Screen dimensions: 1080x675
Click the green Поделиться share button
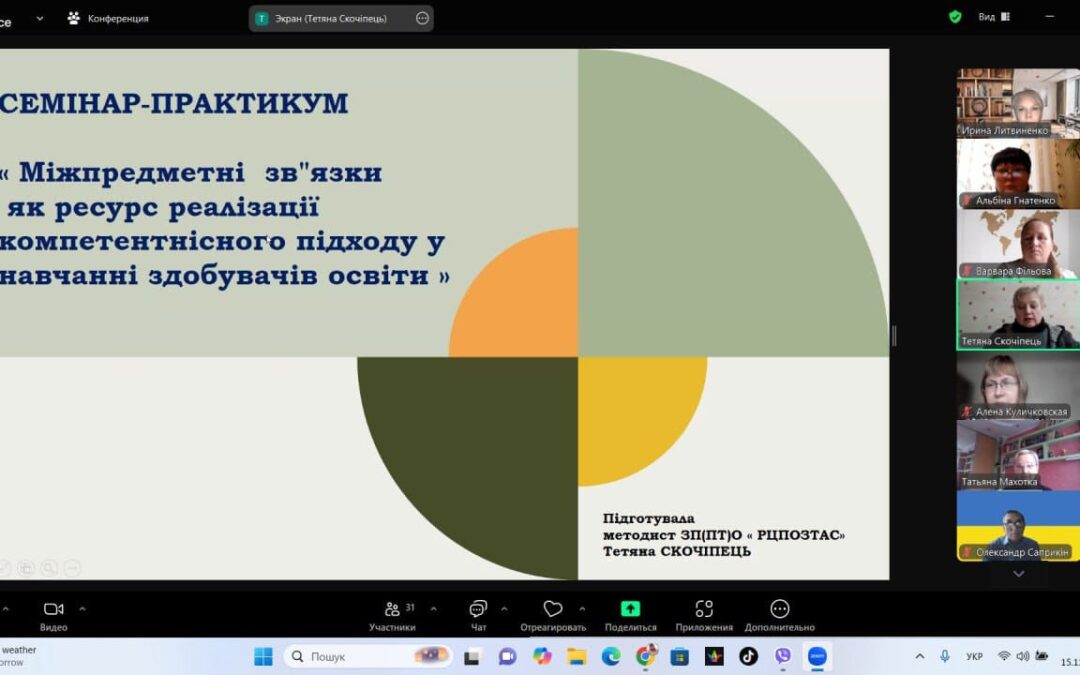629,608
